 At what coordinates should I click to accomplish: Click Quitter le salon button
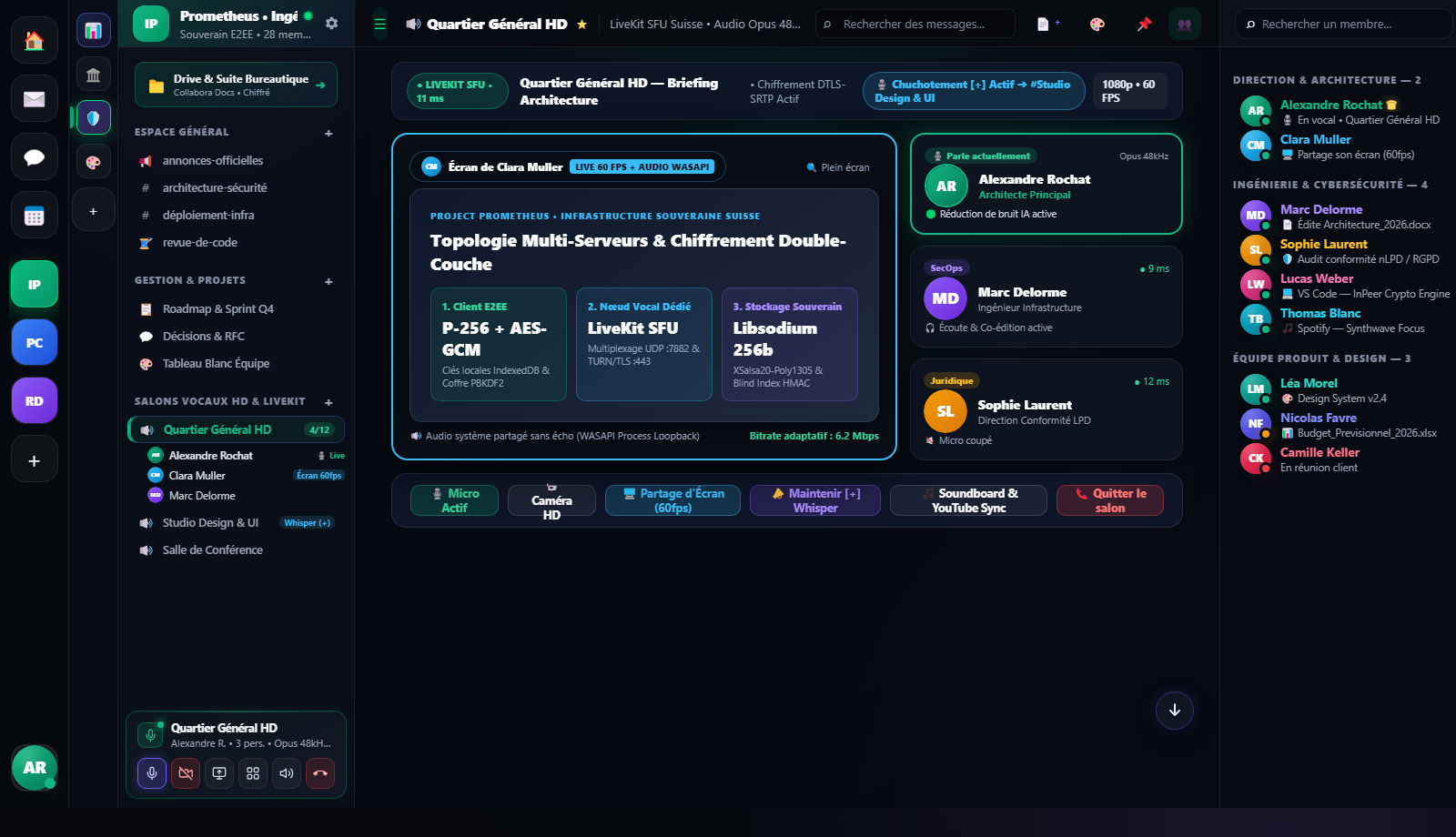pyautogui.click(x=1110, y=500)
